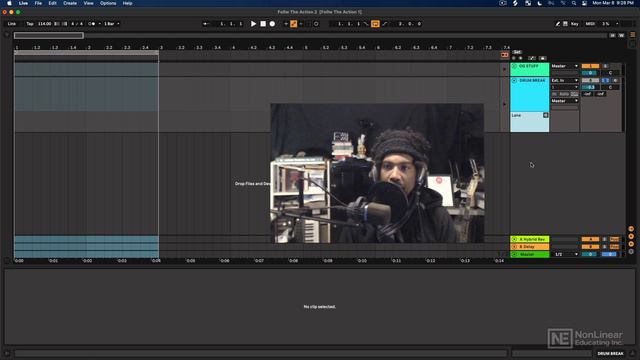Open the Live application menu

pyautogui.click(x=23, y=3)
